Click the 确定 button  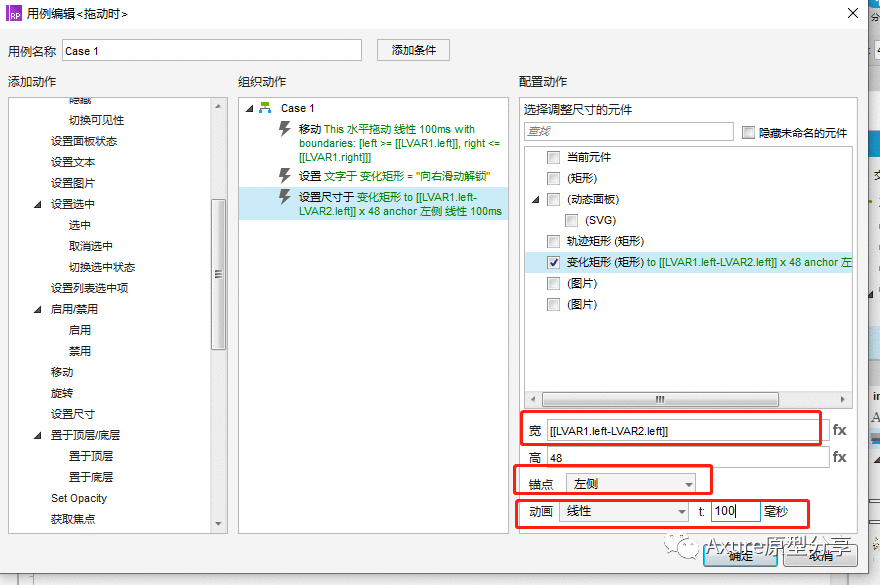tap(740, 556)
